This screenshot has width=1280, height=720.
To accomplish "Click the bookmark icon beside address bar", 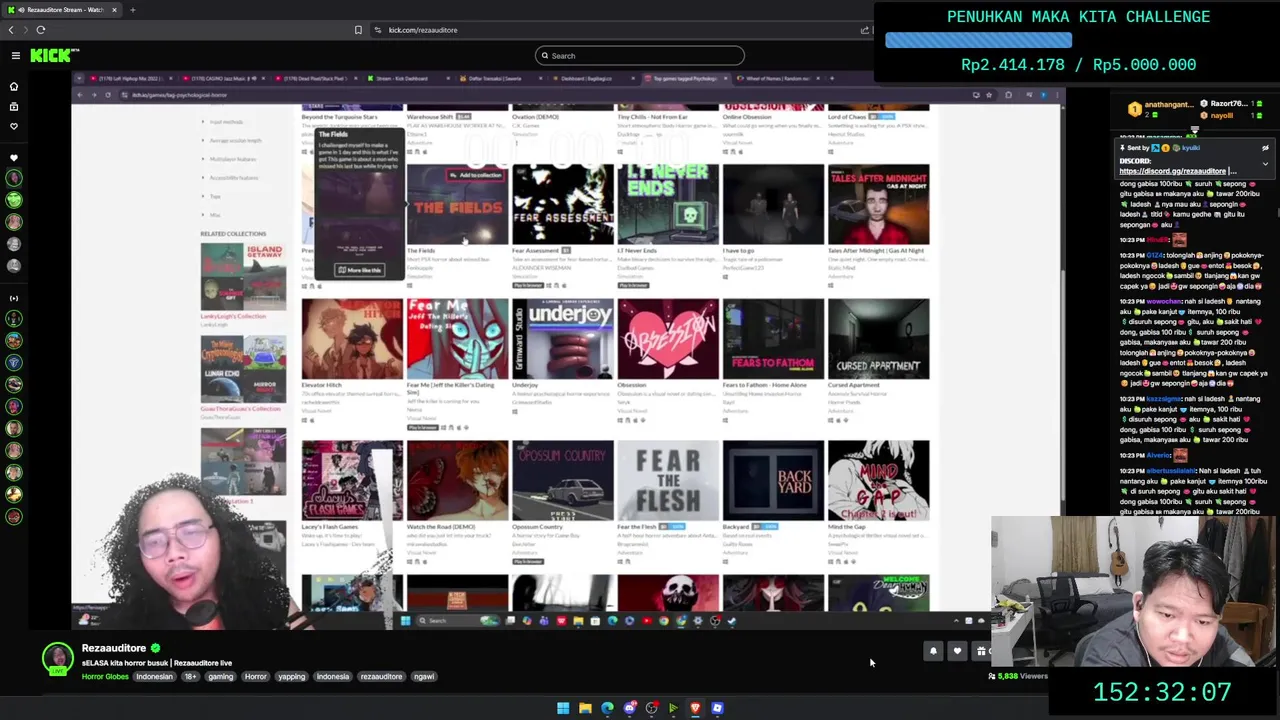I will [x=358, y=30].
